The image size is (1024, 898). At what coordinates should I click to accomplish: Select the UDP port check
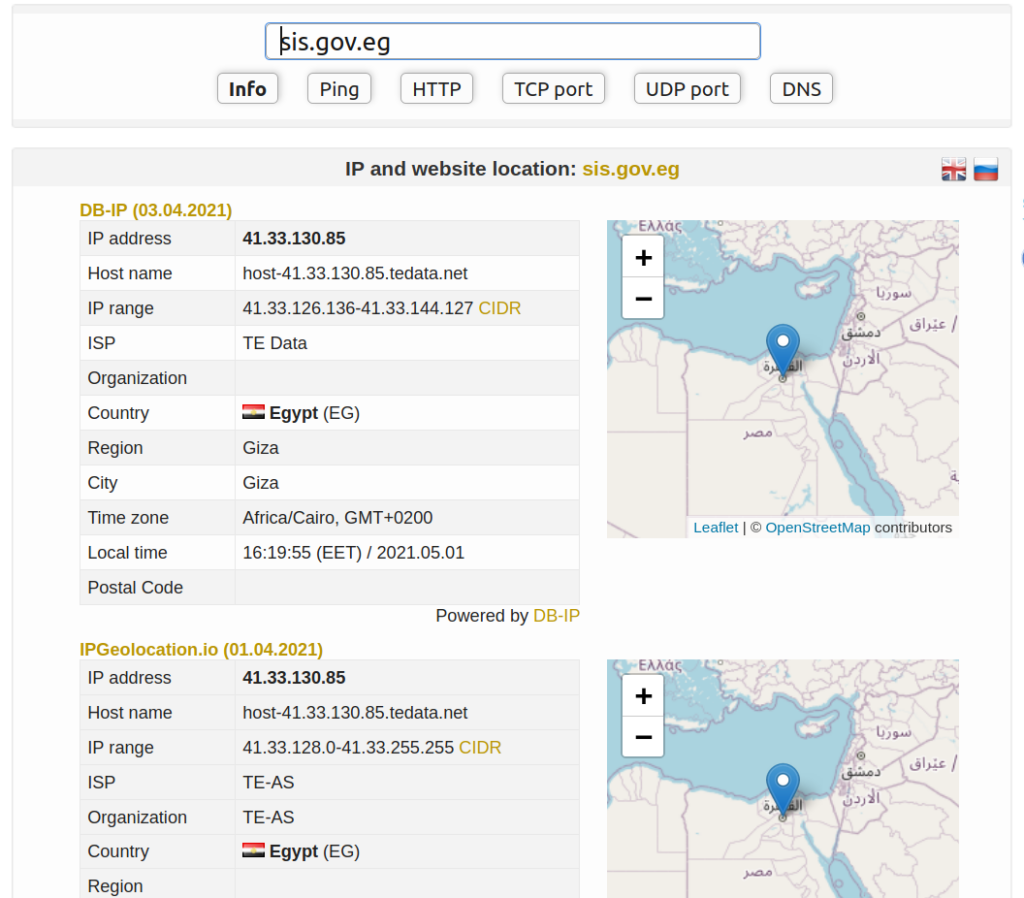tap(687, 89)
